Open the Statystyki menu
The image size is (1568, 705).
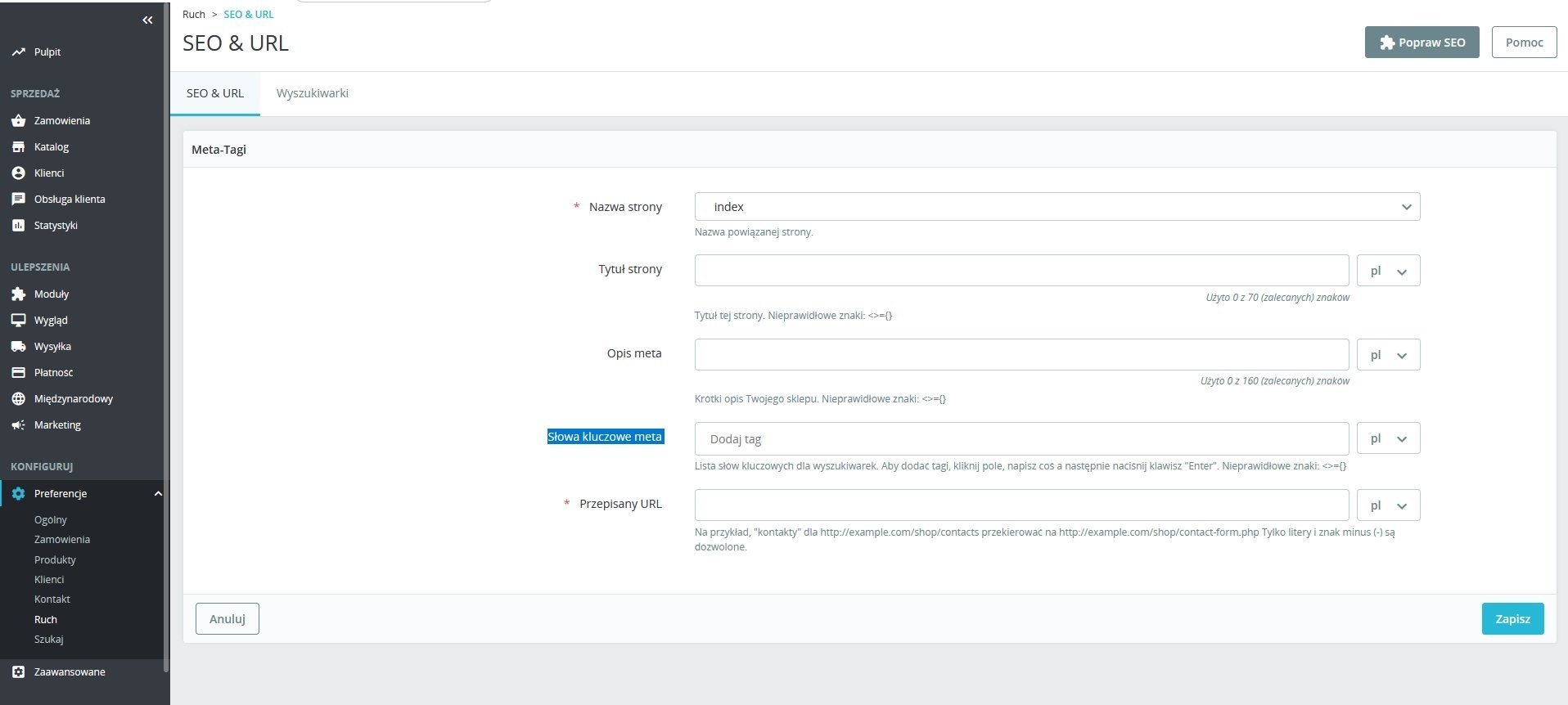pyautogui.click(x=56, y=225)
